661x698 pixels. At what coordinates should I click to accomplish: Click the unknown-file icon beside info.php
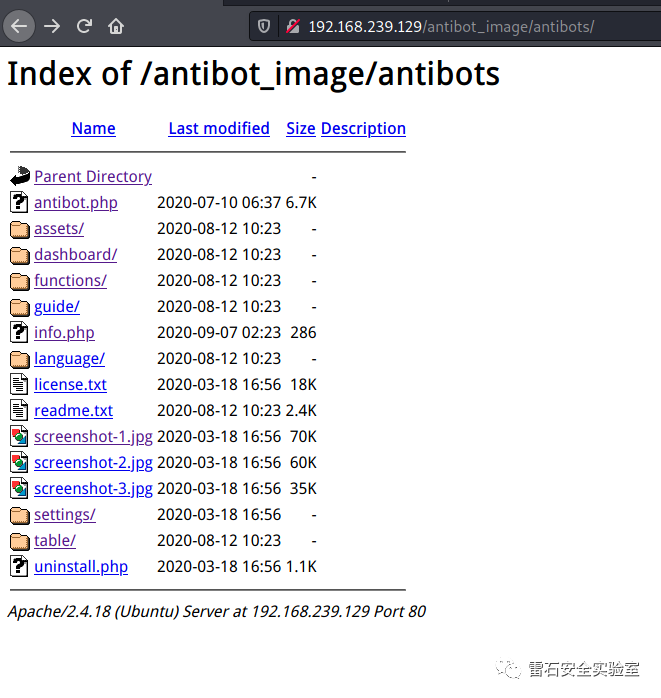pos(19,332)
